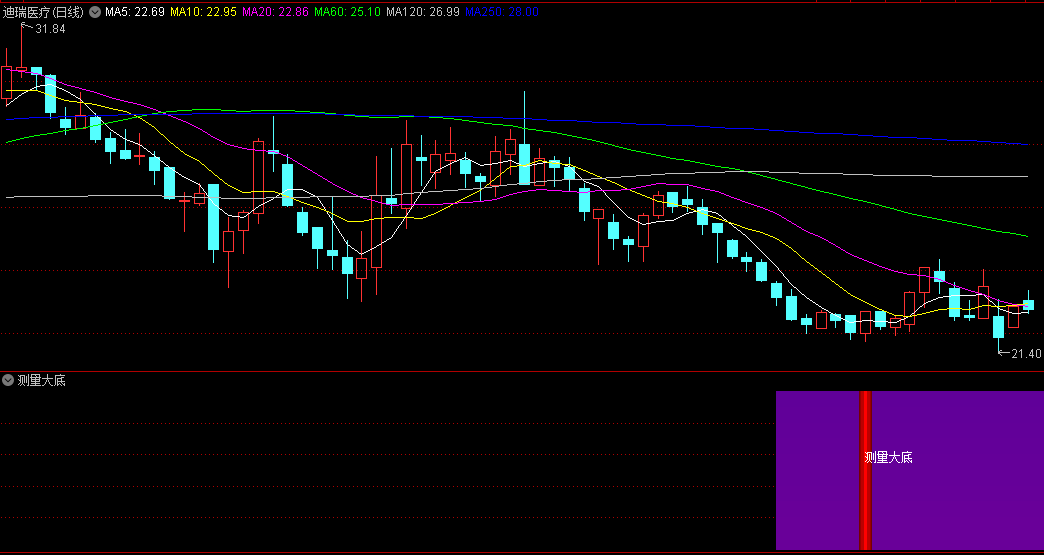Select the MA250: 28.00 label
Viewport: 1044px width, 555px height.
(x=501, y=12)
